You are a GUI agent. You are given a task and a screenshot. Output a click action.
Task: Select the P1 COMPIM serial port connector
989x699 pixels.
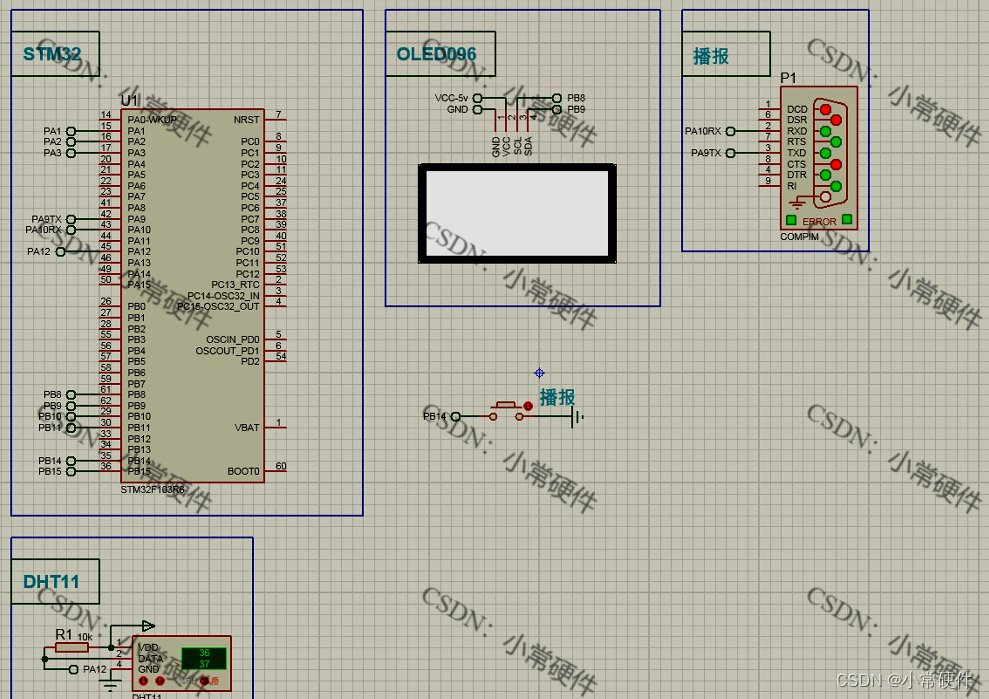click(819, 158)
